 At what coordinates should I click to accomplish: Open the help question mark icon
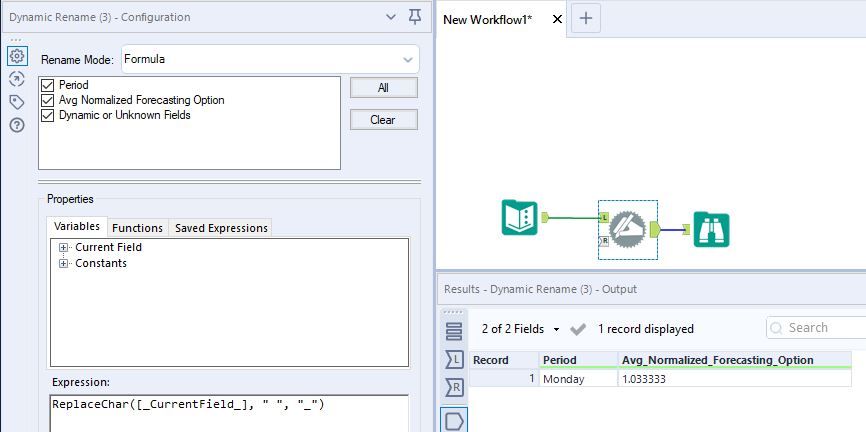pos(17,125)
